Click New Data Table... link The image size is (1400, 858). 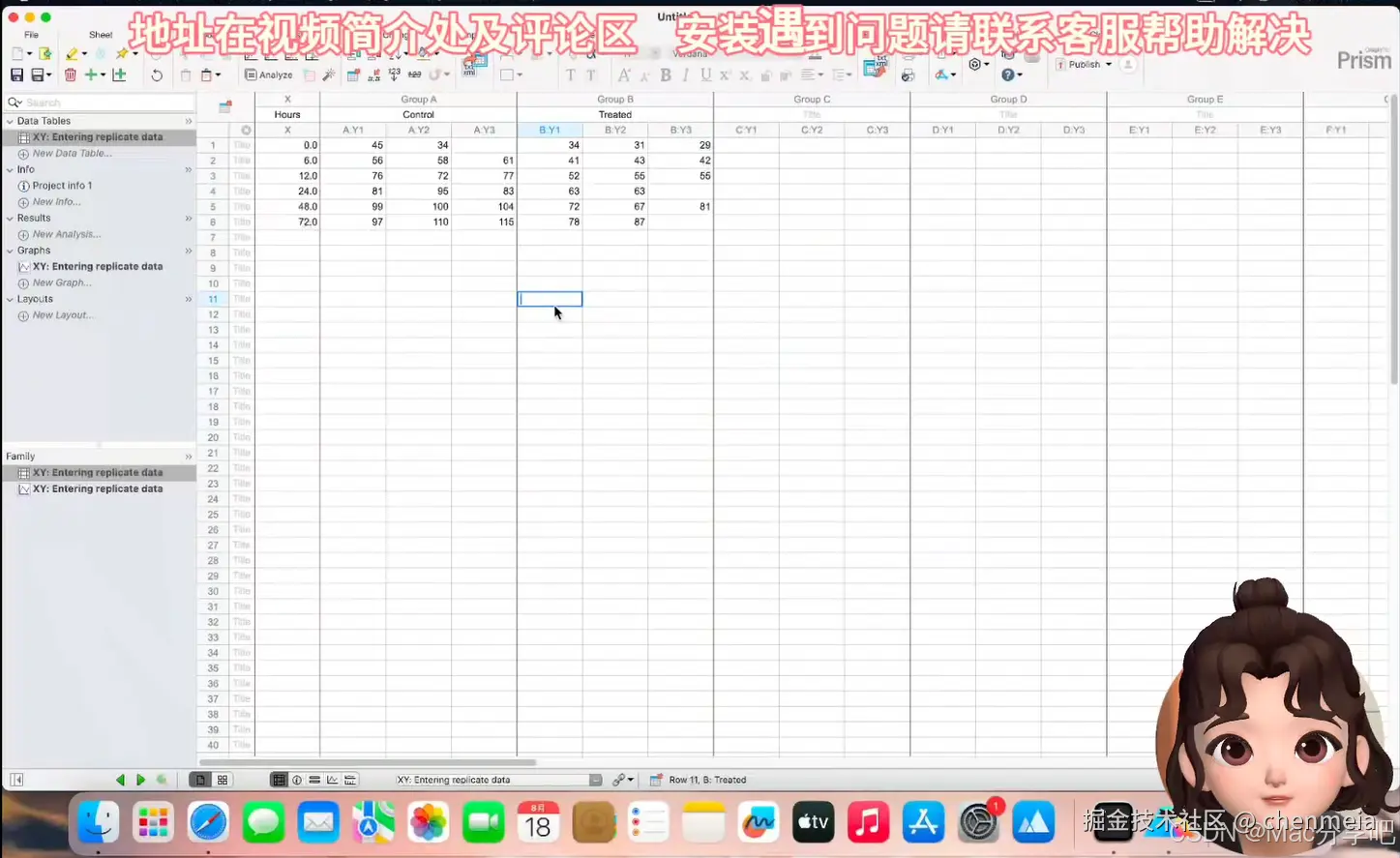pos(72,153)
